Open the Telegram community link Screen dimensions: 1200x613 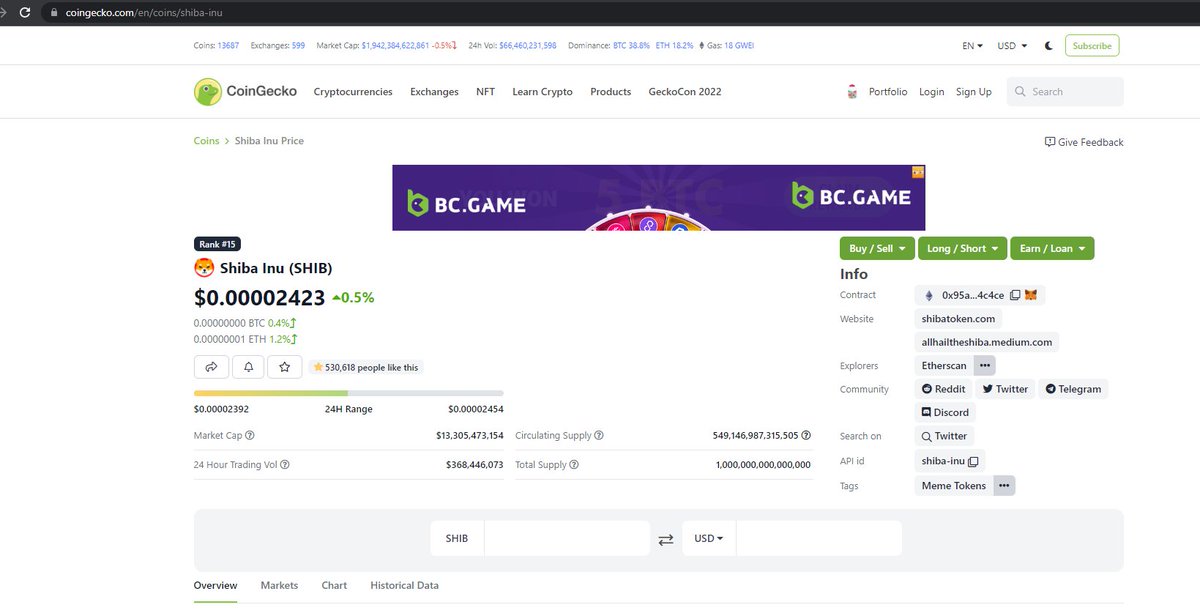click(x=1072, y=389)
